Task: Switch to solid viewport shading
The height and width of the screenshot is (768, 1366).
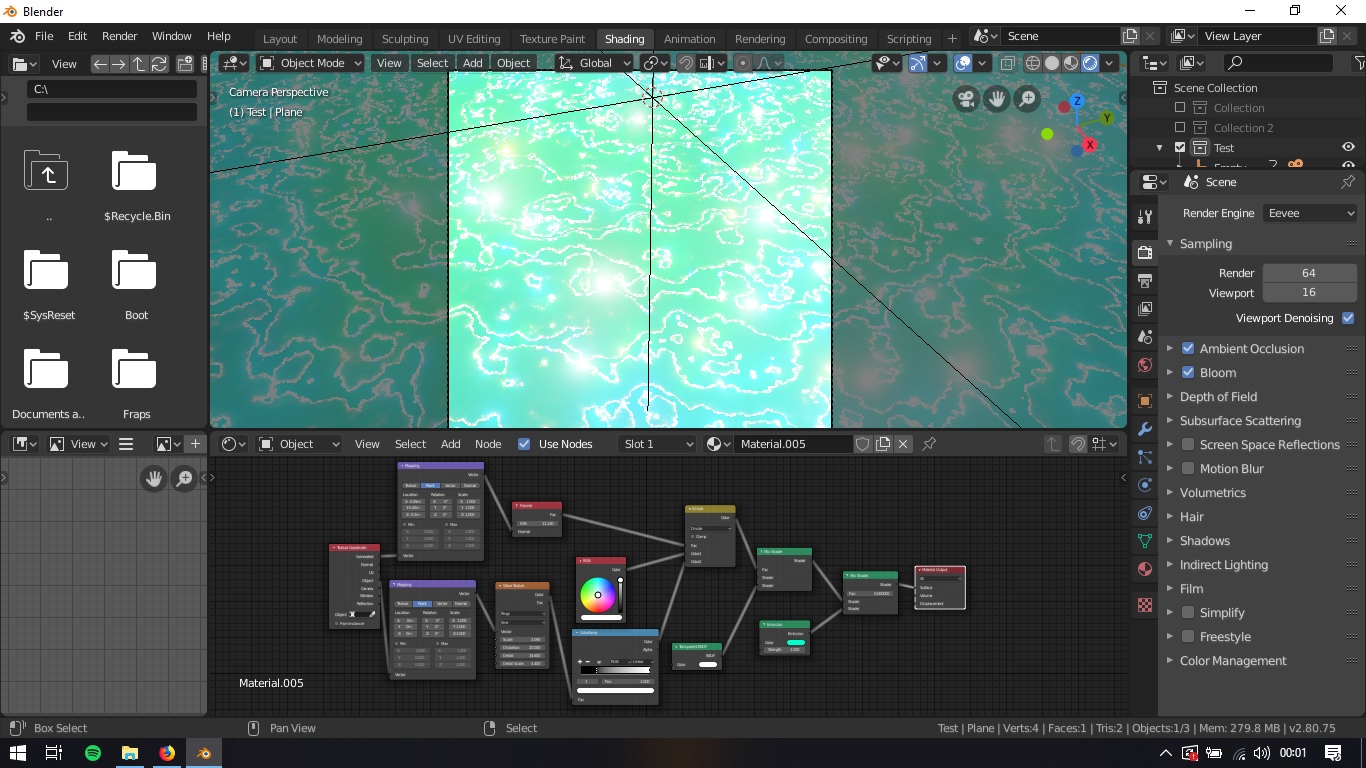Action: point(1052,63)
